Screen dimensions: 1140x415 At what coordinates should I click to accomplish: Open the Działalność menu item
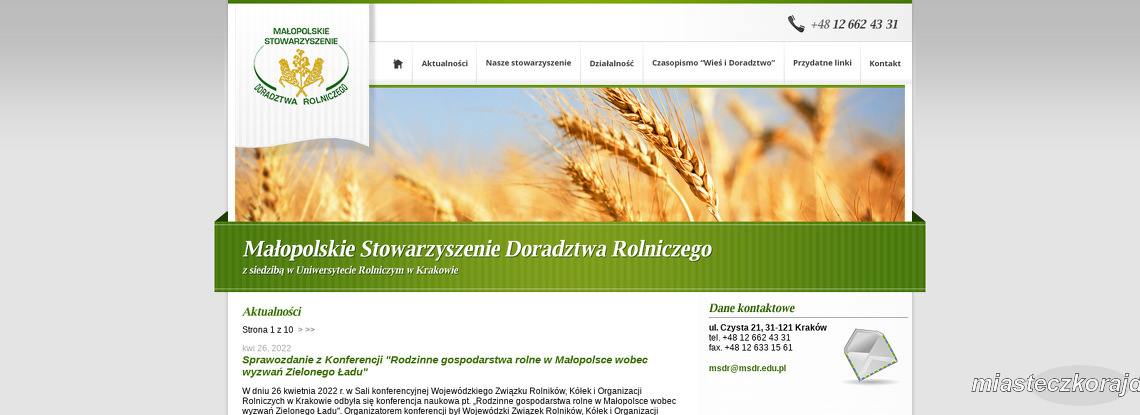tap(611, 63)
